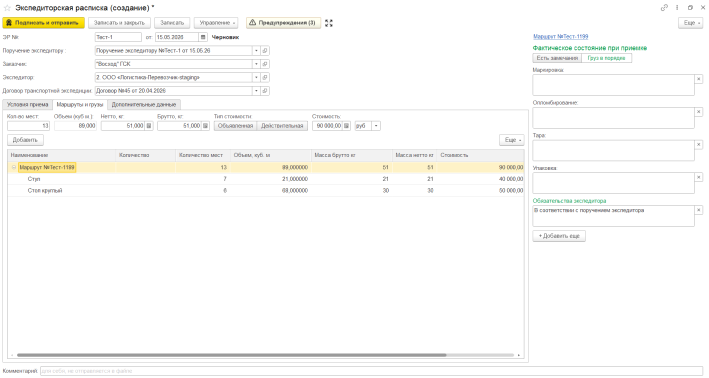The height and width of the screenshot is (378, 709).
Task: Switch to Условия приема tab
Action: click(28, 104)
